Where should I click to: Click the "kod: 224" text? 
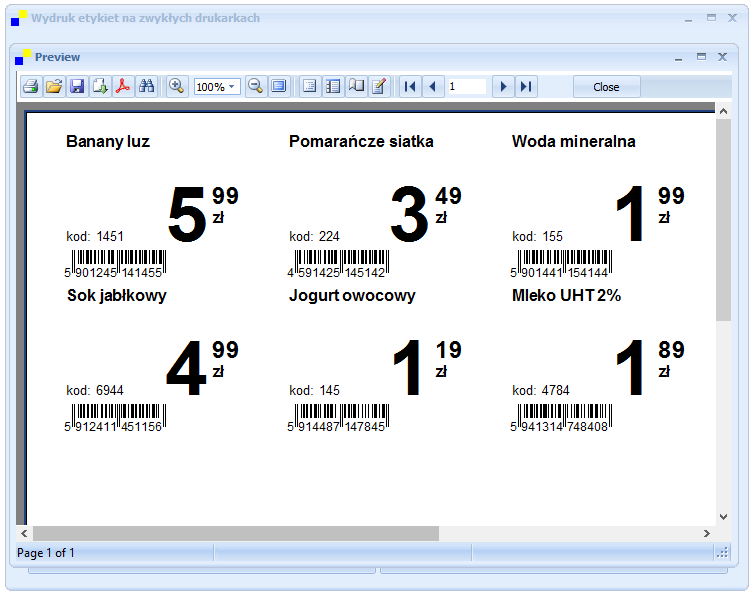315,237
